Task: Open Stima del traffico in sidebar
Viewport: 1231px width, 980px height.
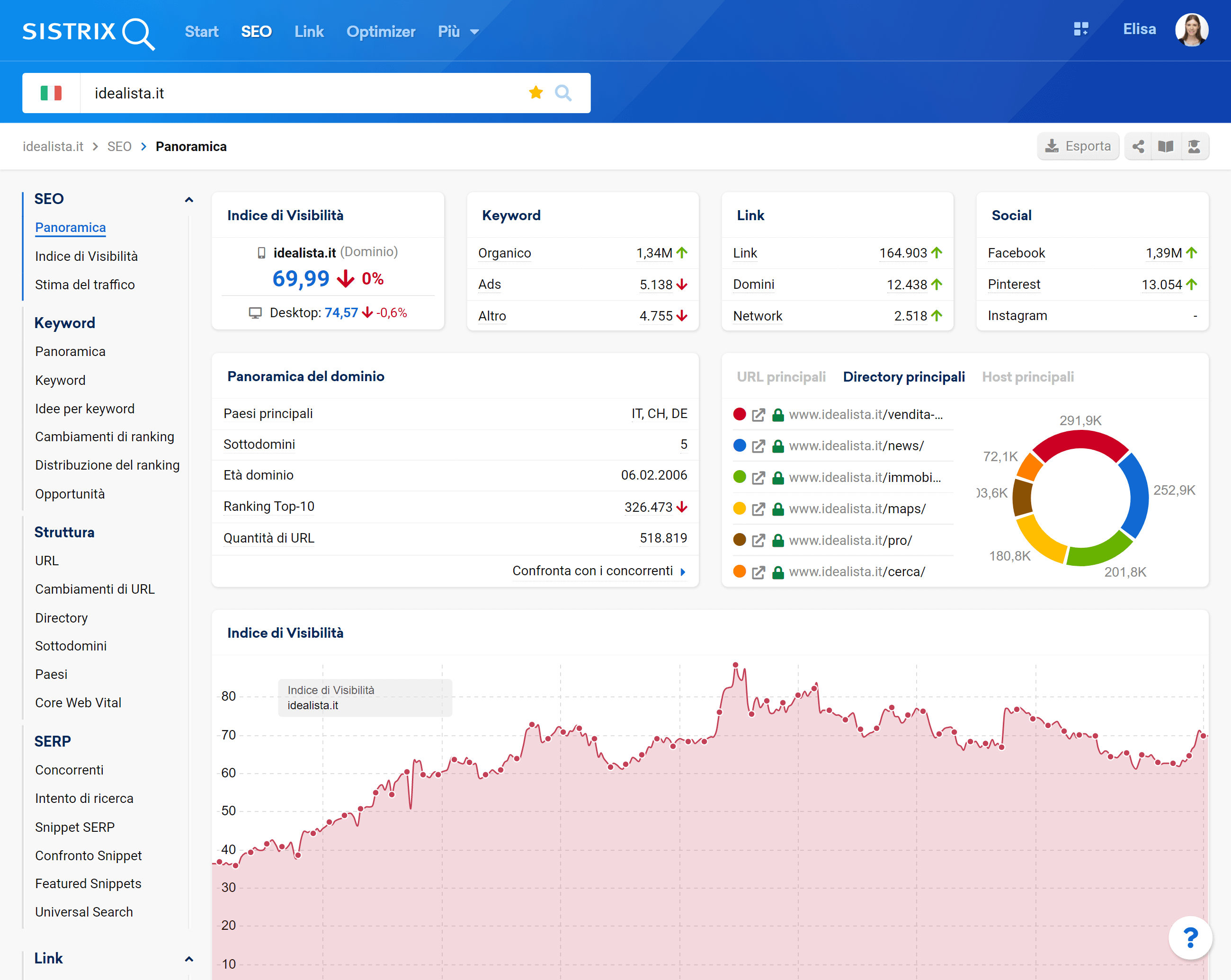Action: [x=84, y=285]
